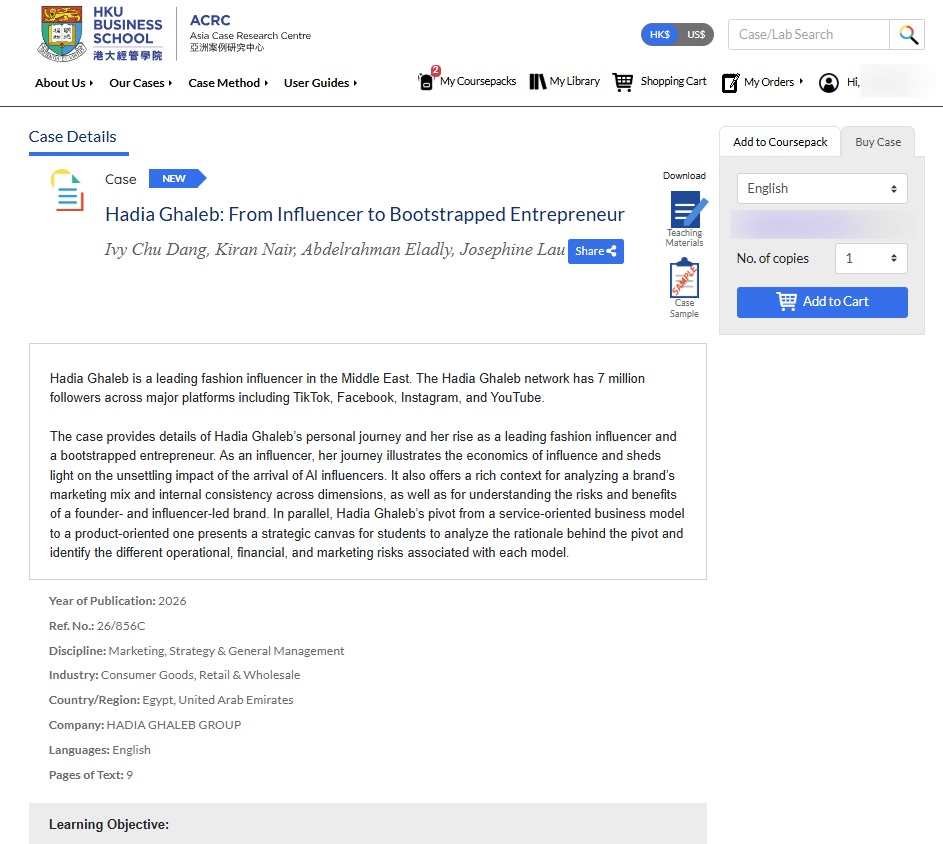Click the Discipline Marketing, Strategy text
Image resolution: width=943 pixels, height=844 pixels.
click(x=197, y=651)
